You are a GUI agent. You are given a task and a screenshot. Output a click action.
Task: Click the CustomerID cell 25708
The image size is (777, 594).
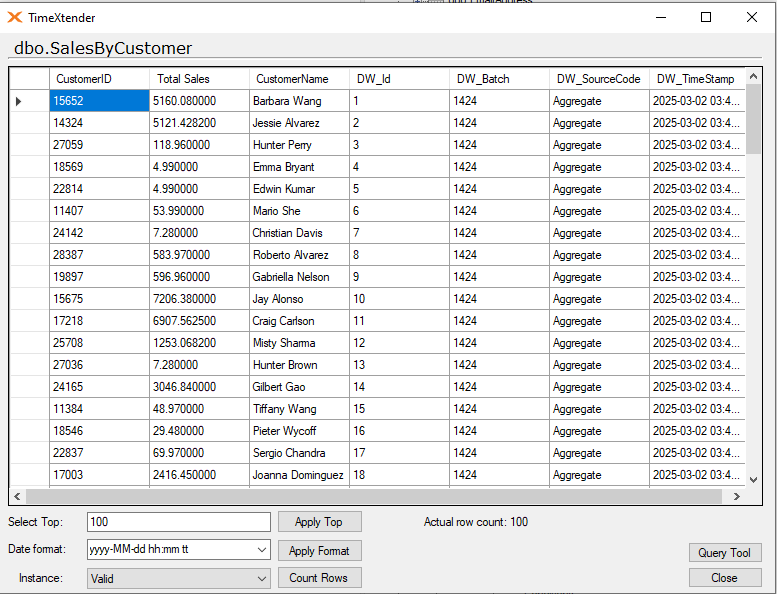(99, 343)
